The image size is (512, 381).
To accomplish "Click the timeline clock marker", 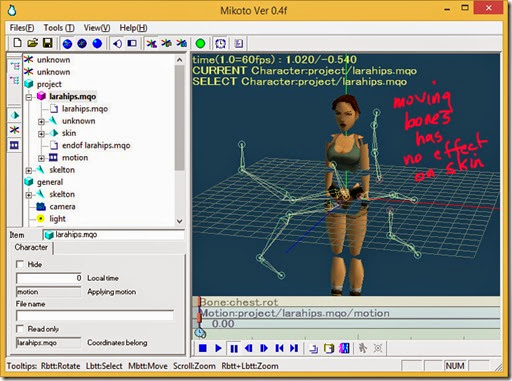I will tap(200, 333).
